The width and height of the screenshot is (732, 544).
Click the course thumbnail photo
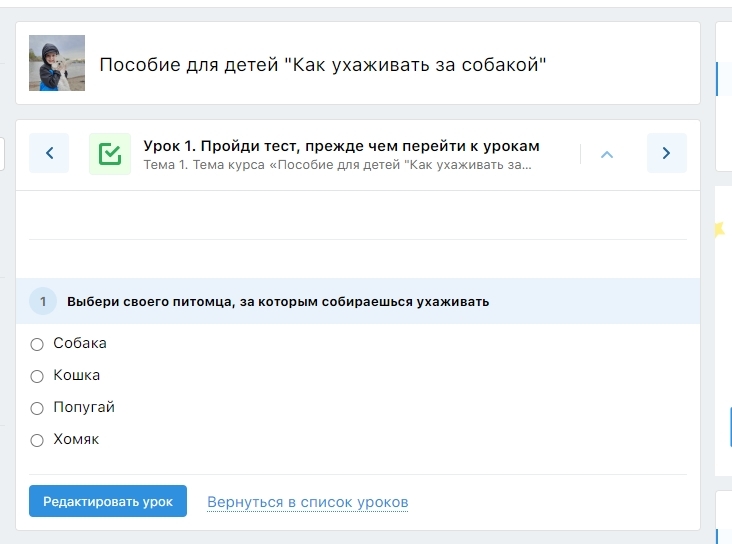click(x=57, y=63)
